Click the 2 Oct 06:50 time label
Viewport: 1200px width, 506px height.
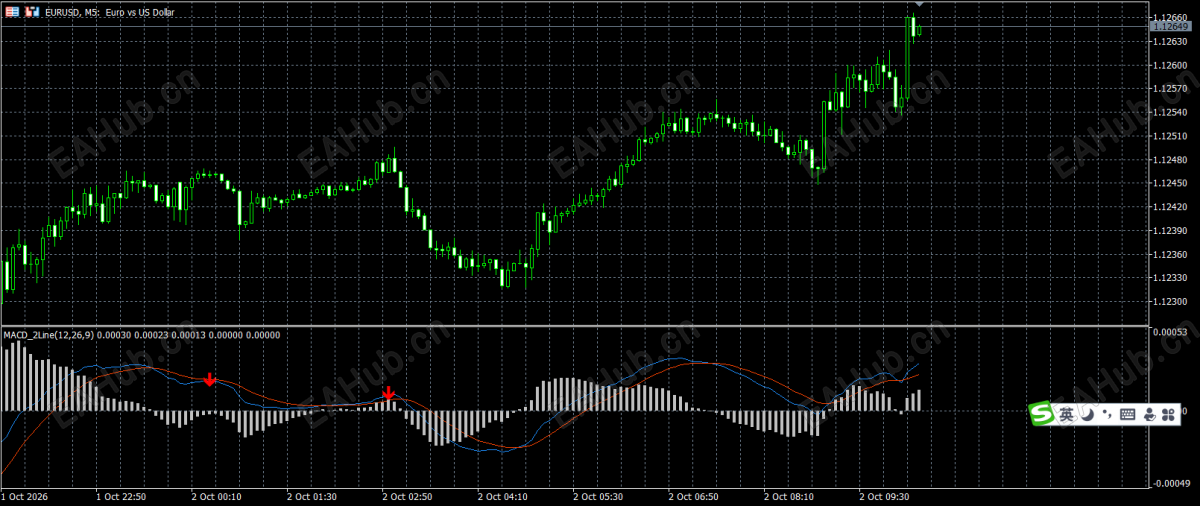click(x=695, y=496)
